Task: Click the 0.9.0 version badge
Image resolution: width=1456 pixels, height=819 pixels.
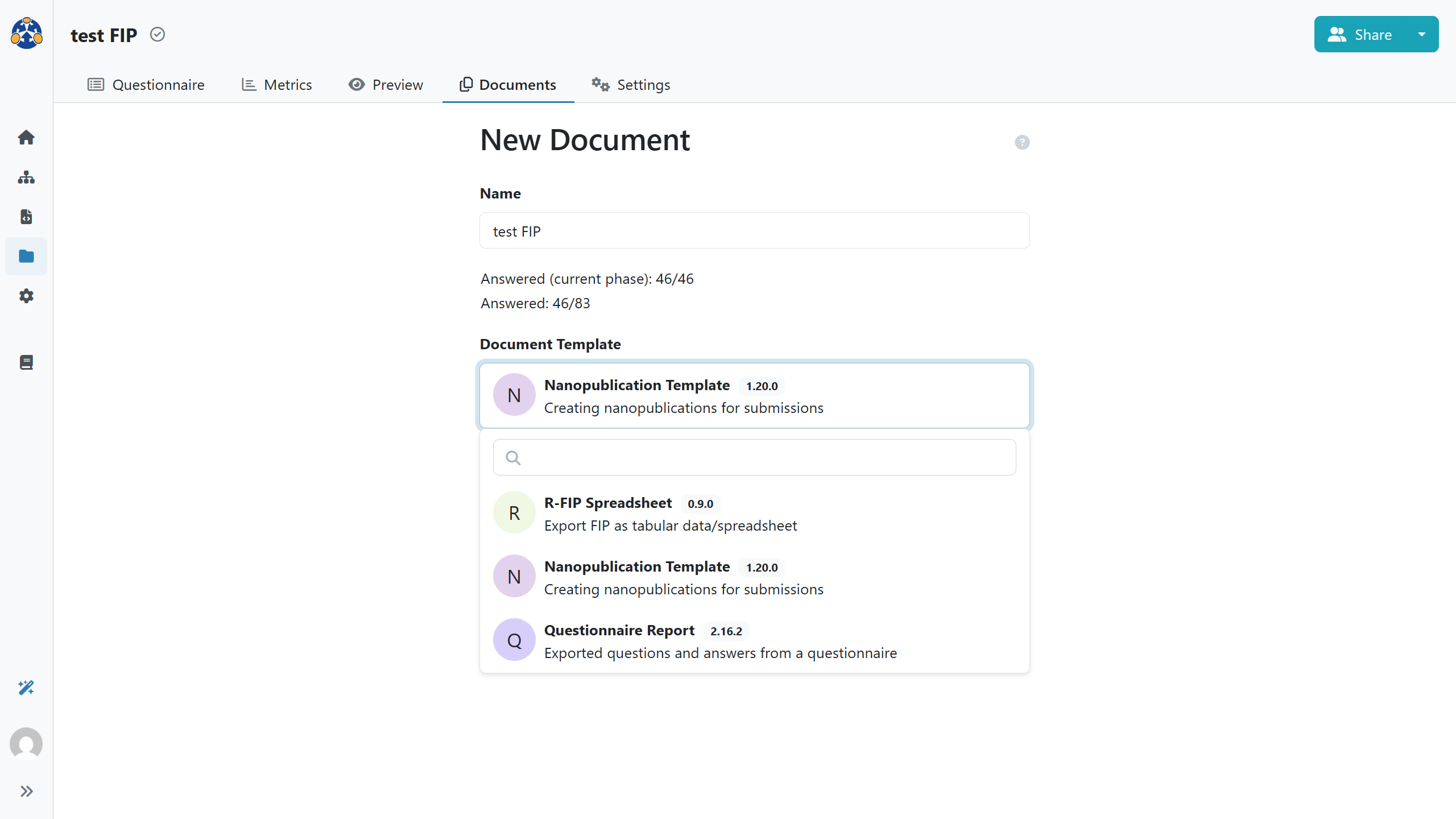Action: point(700,504)
